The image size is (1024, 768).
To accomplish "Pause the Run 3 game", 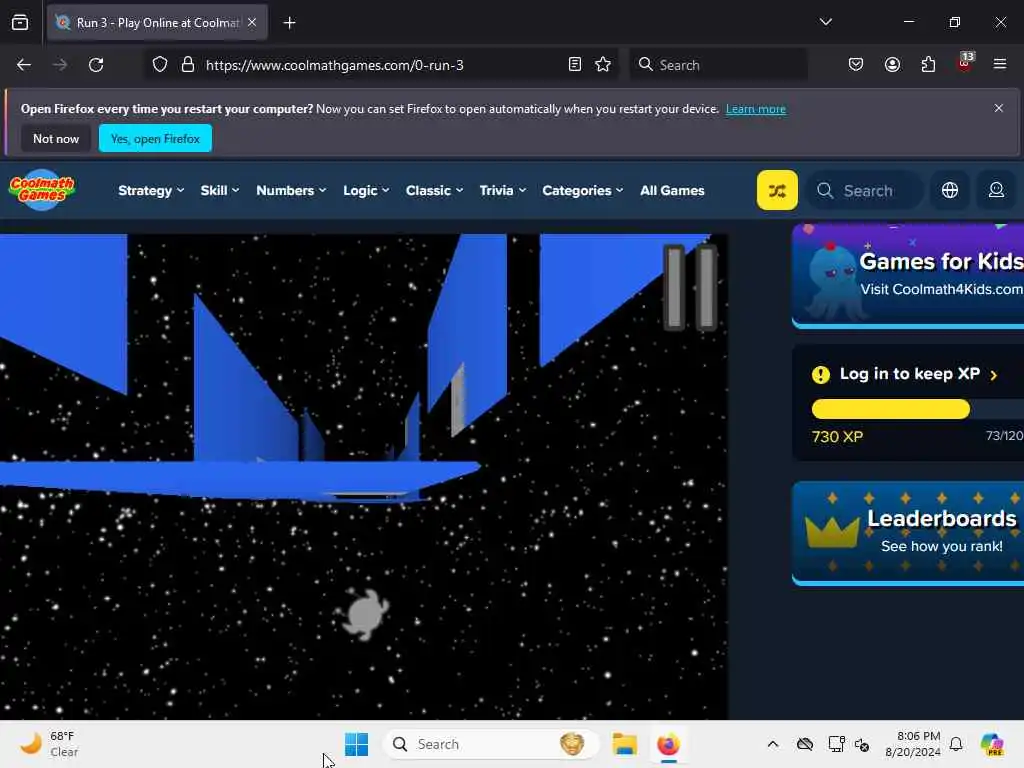I will click(x=690, y=287).
